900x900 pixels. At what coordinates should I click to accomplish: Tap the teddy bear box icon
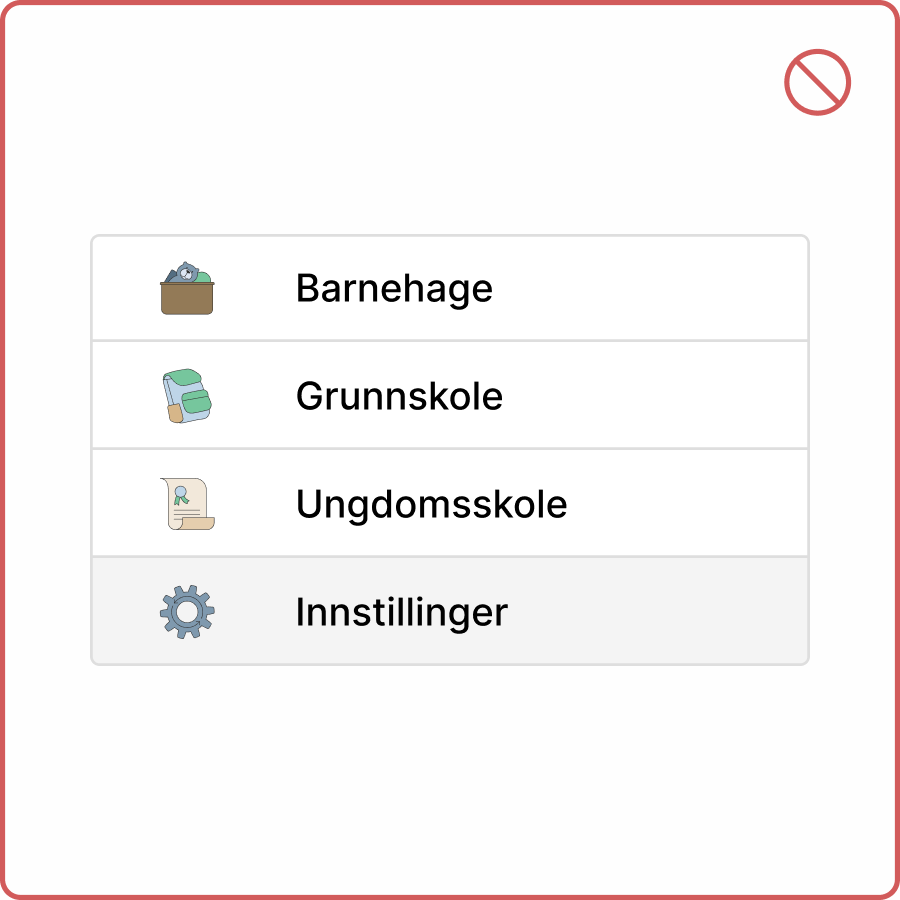pyautogui.click(x=187, y=289)
